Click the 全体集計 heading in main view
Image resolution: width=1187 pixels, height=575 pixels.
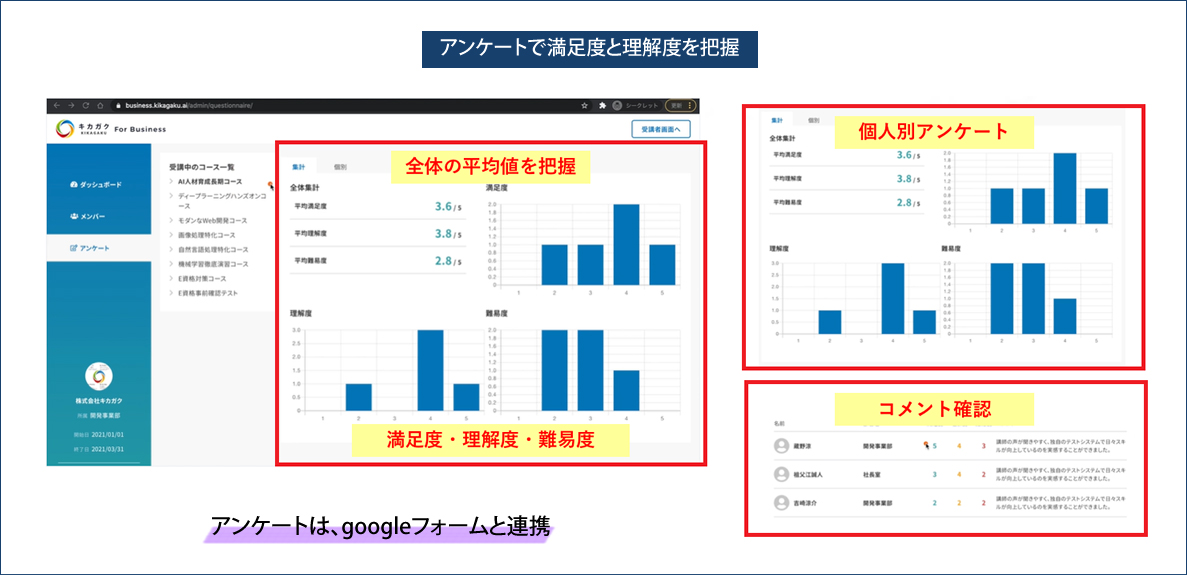[x=304, y=186]
